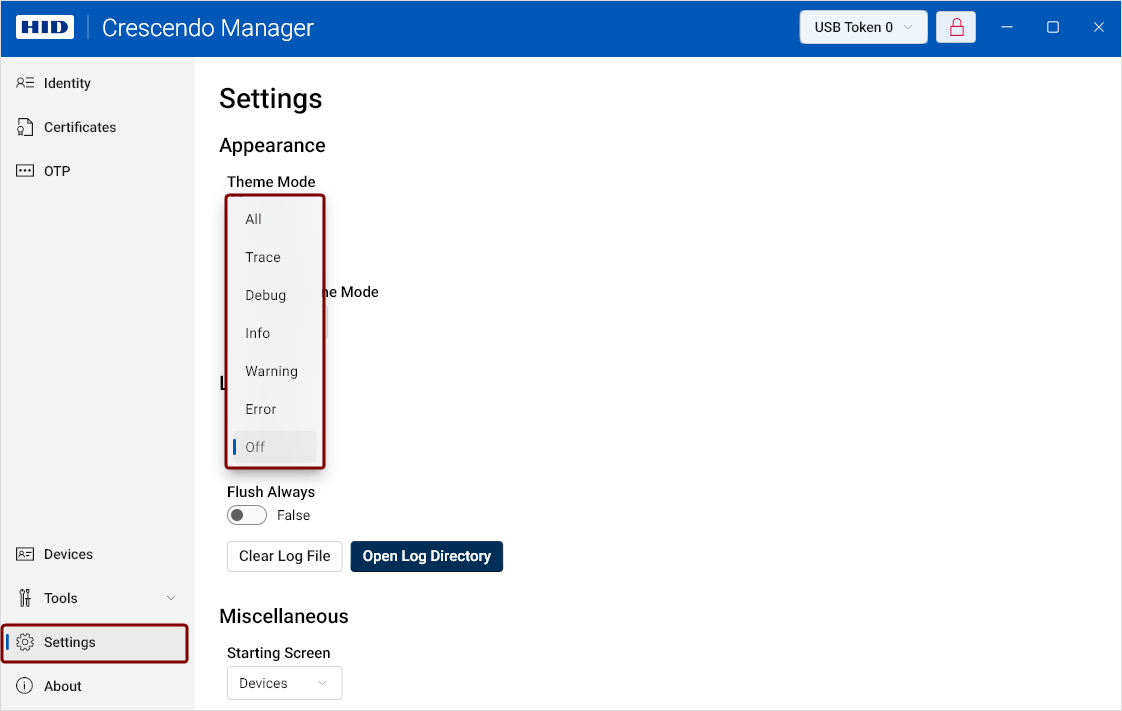Open the OTP page label

click(57, 171)
